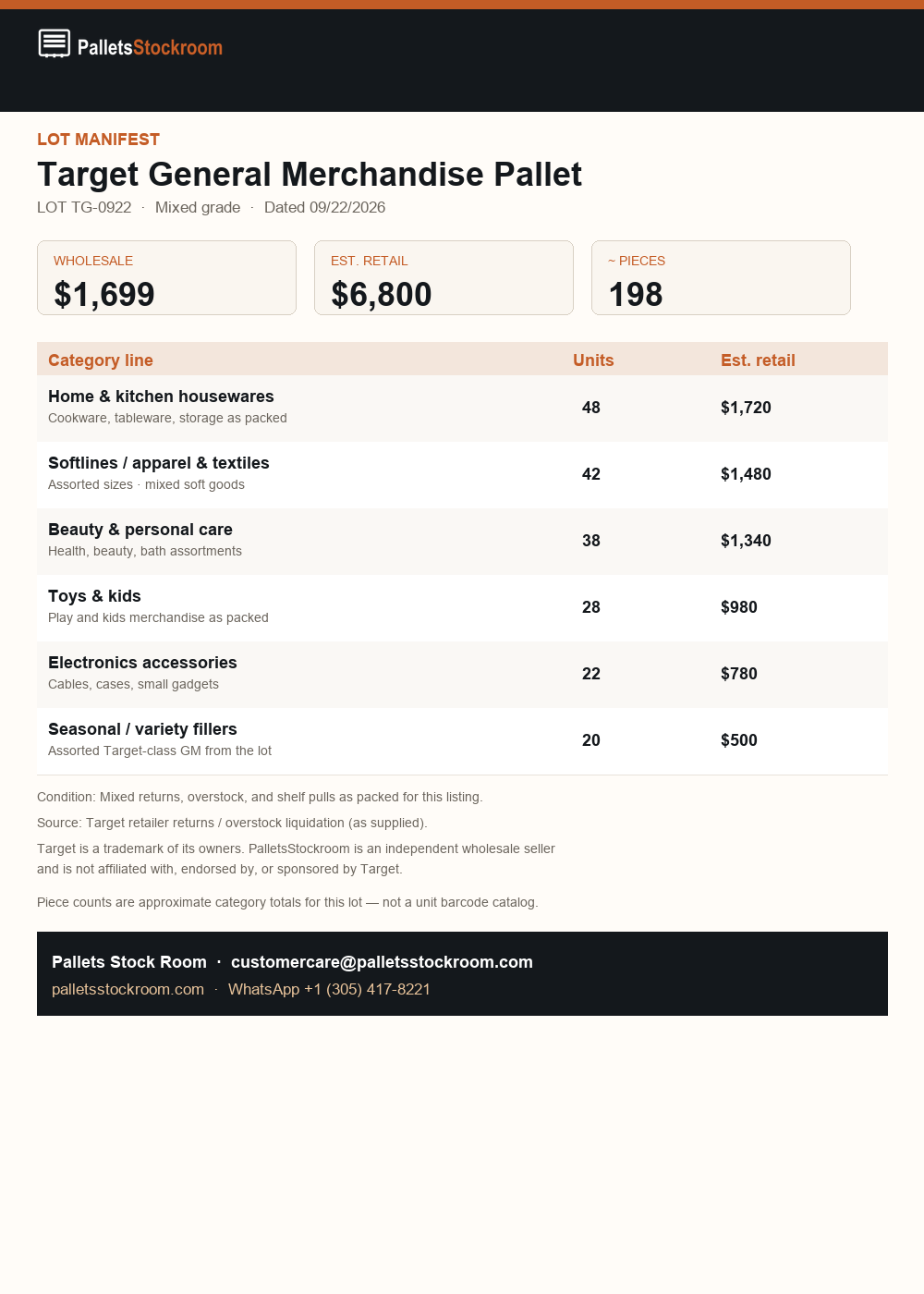Select the Seasonal / variety fillers row

(x=462, y=740)
